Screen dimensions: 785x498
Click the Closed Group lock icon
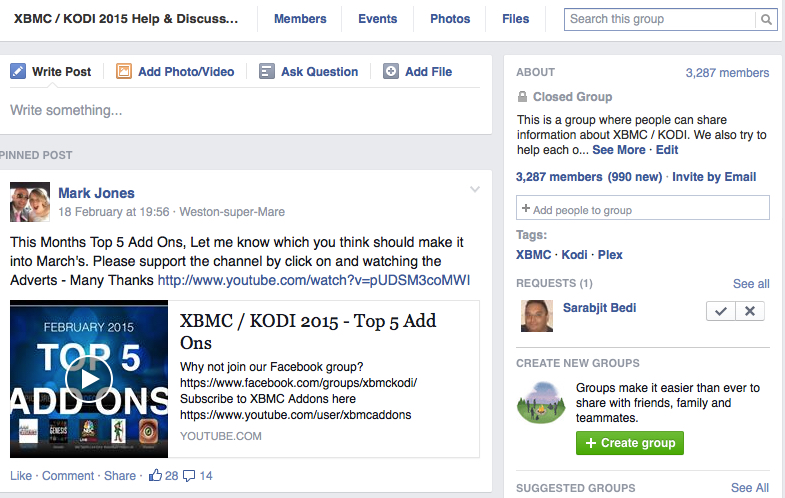click(x=522, y=97)
